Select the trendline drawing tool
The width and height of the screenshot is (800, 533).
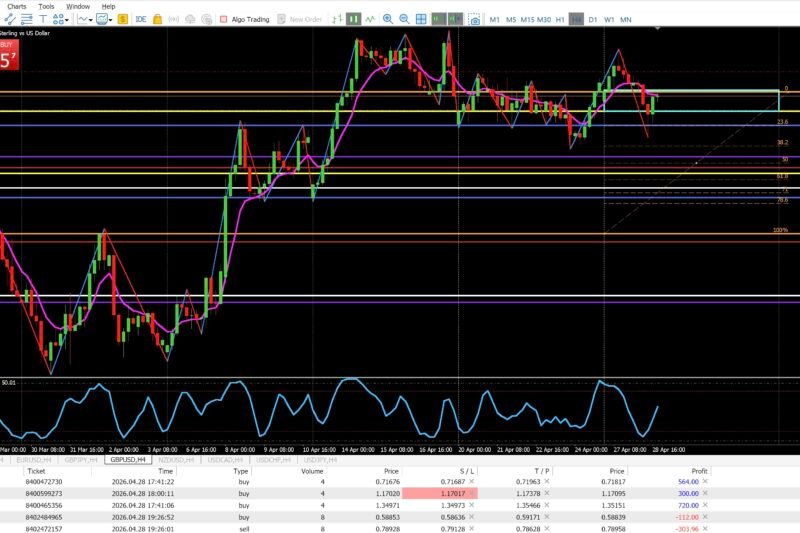pyautogui.click(x=10, y=19)
